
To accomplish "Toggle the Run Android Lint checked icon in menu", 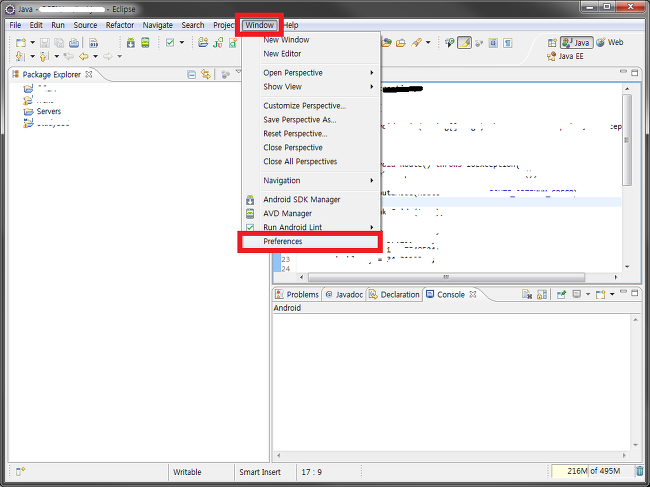I will (250, 228).
